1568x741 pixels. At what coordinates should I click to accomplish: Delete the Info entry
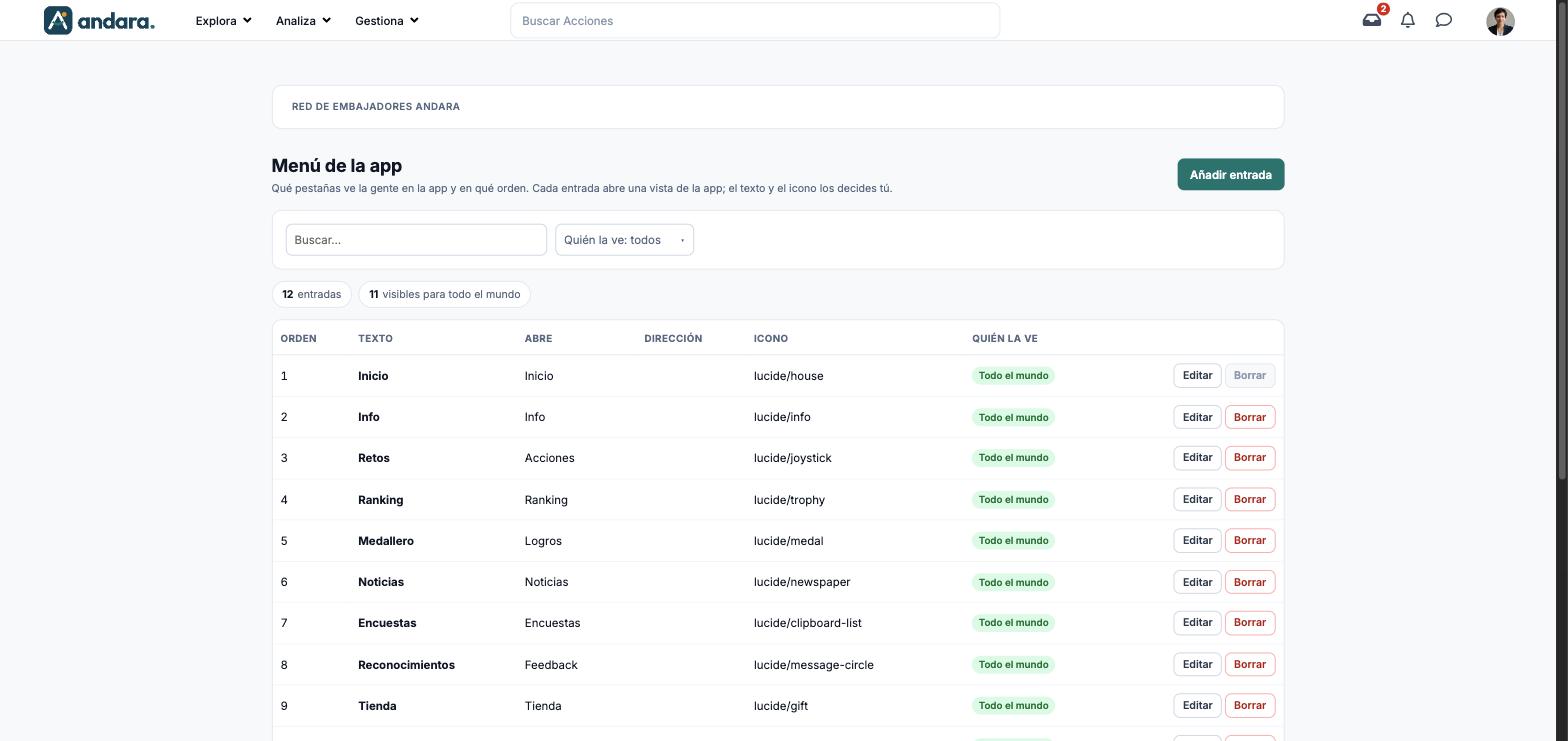(x=1249, y=417)
